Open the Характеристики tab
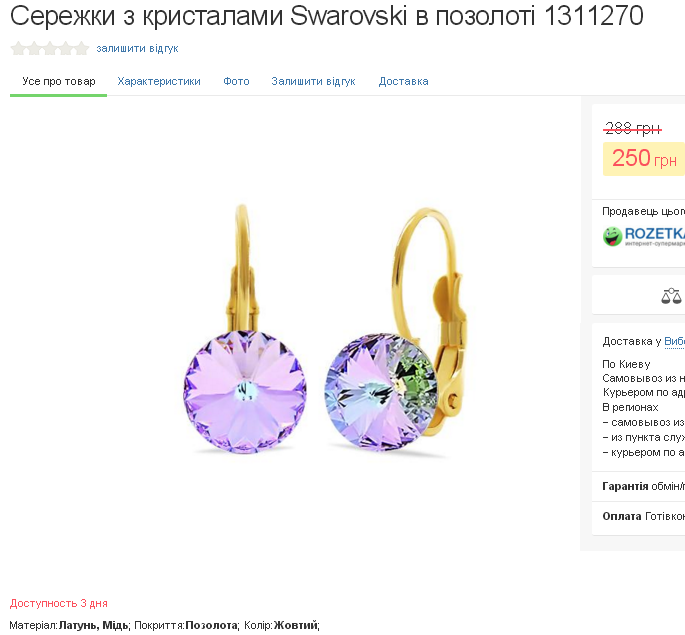The width and height of the screenshot is (685, 635). (x=159, y=81)
